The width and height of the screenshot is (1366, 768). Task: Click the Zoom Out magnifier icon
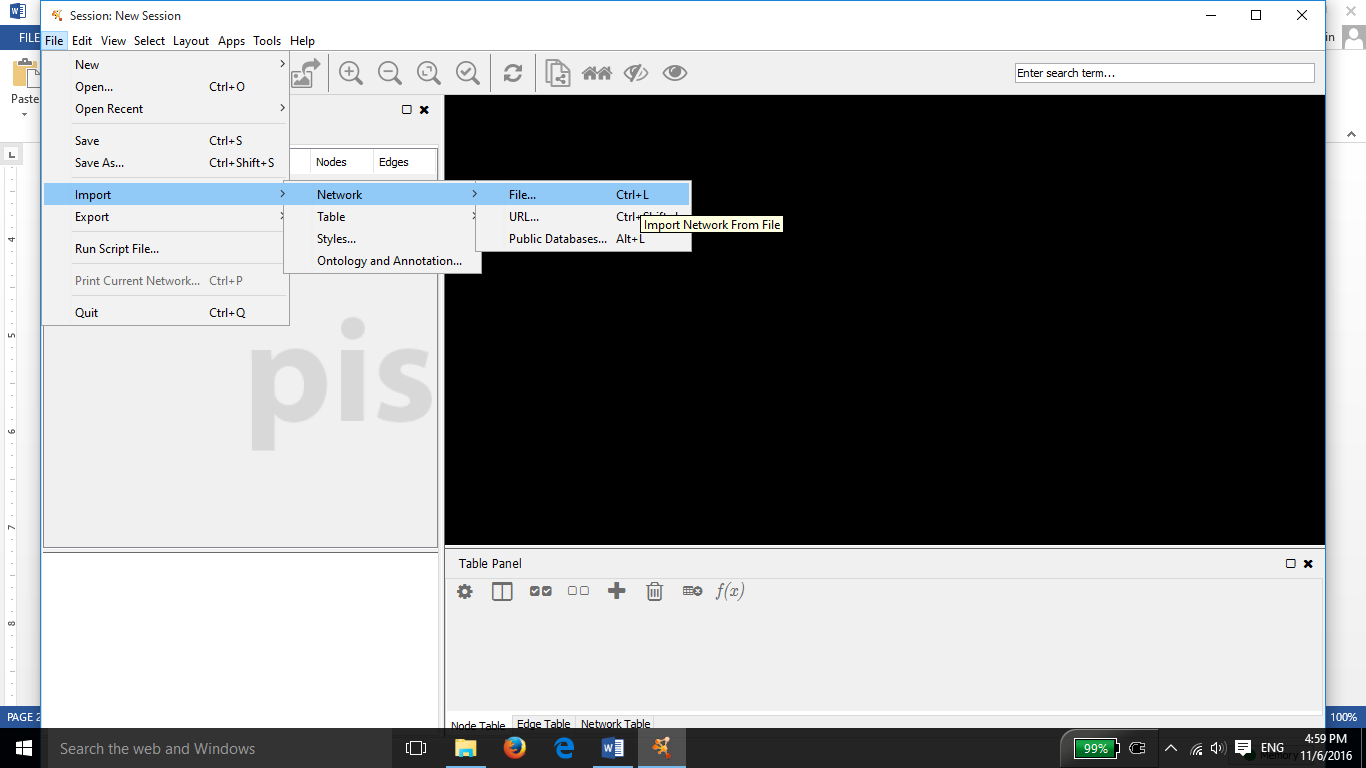pyautogui.click(x=390, y=73)
